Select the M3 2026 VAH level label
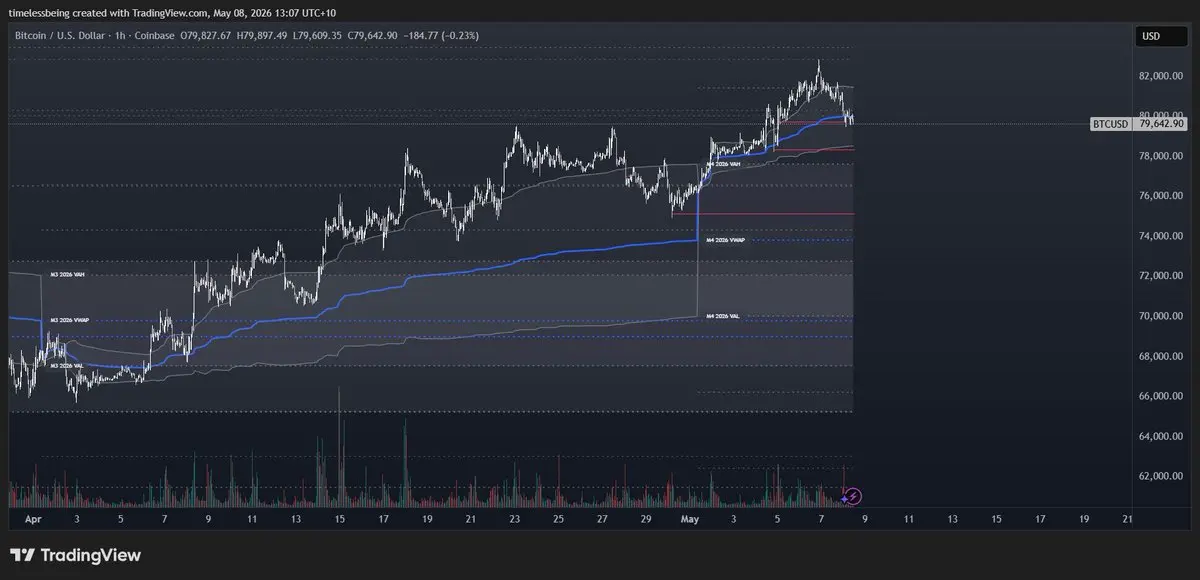This screenshot has height=580, width=1200. point(68,273)
